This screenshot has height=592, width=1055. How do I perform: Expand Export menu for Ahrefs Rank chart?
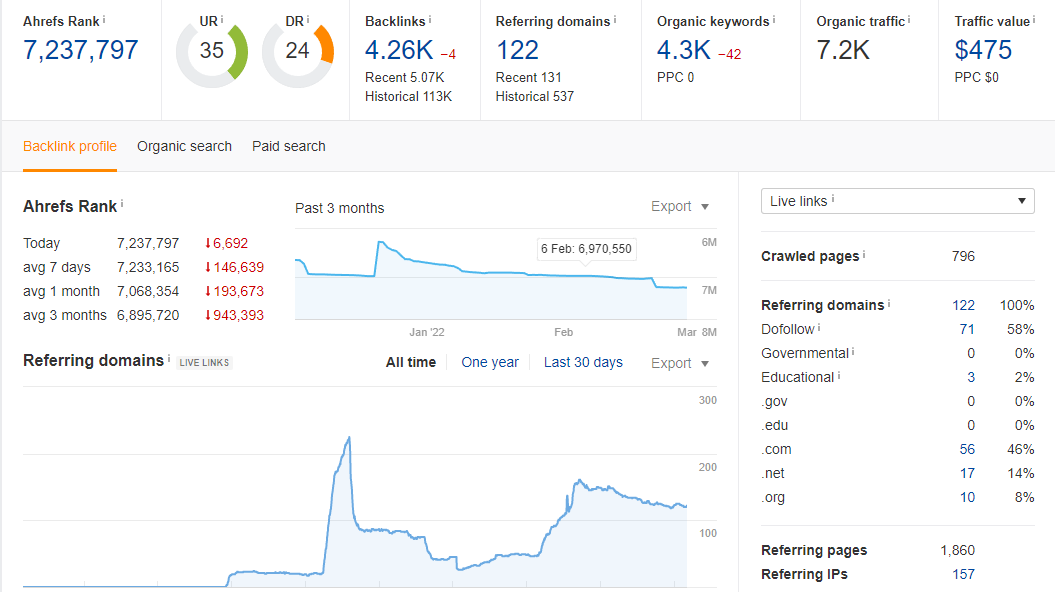[x=680, y=207]
